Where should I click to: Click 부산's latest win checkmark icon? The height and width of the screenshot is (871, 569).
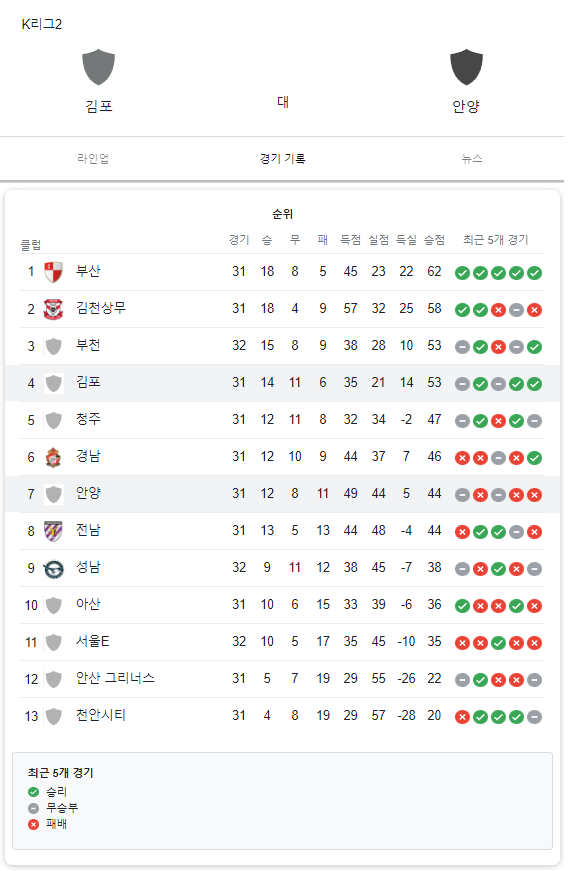[x=535, y=273]
